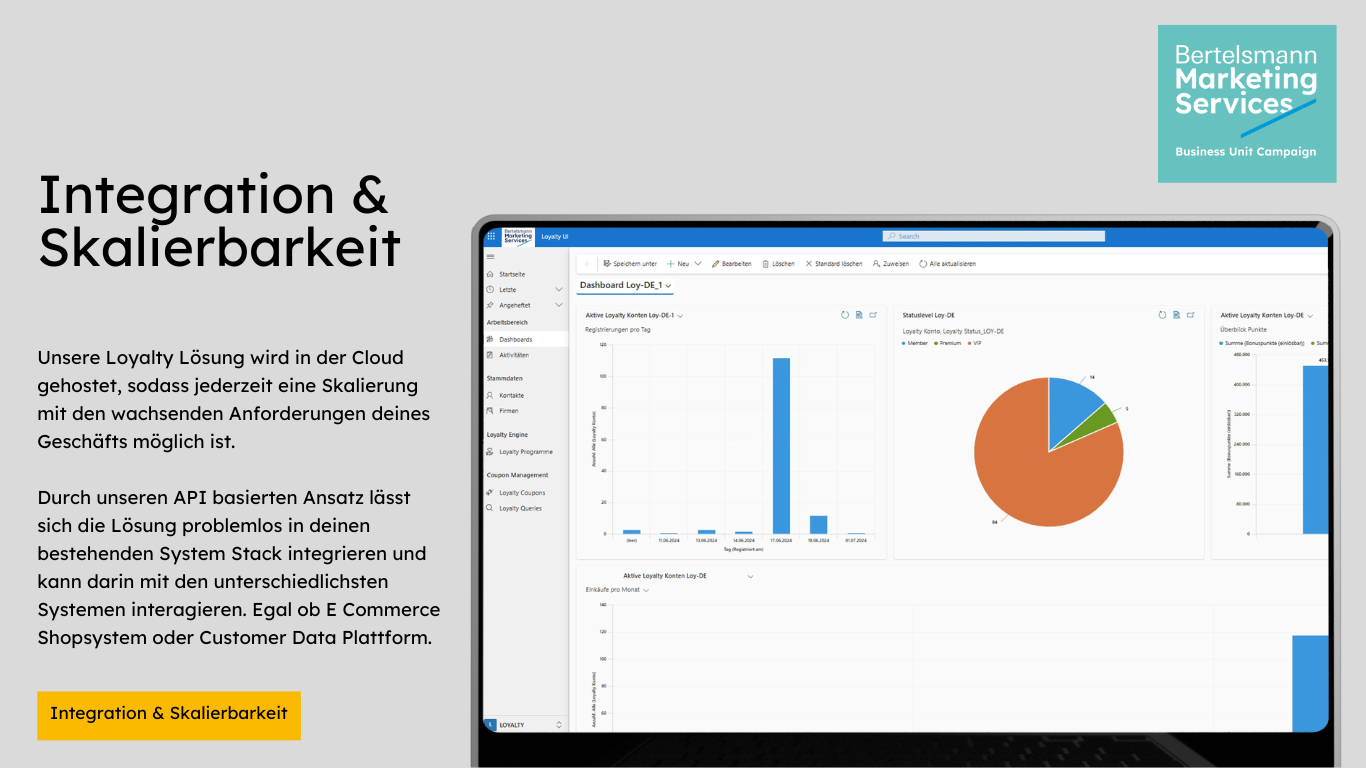Click the bar for 18.06.2024
This screenshot has width=1366, height=768.
tap(818, 525)
